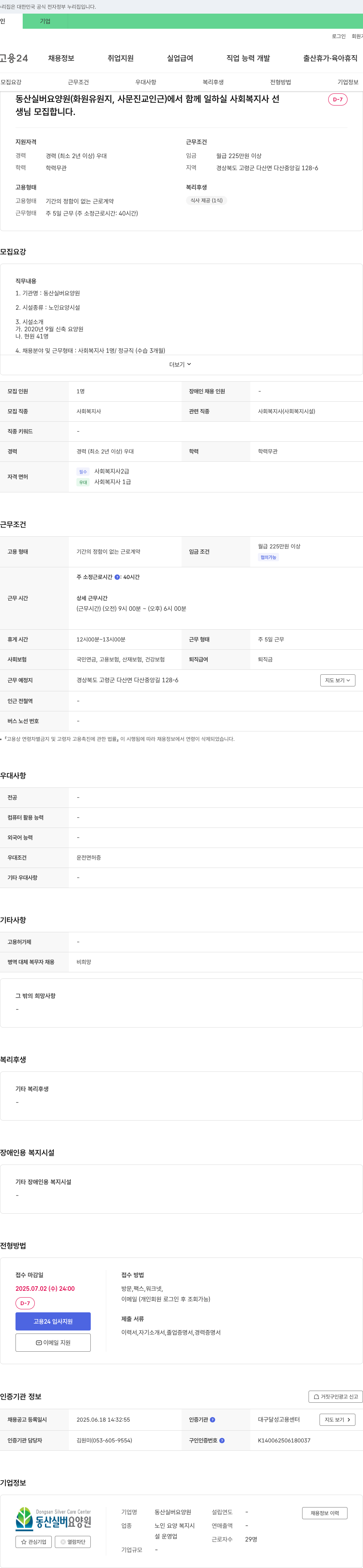The width and height of the screenshot is (363, 1568).
Task: Open the 취업지원 main menu
Action: pyautogui.click(x=121, y=59)
